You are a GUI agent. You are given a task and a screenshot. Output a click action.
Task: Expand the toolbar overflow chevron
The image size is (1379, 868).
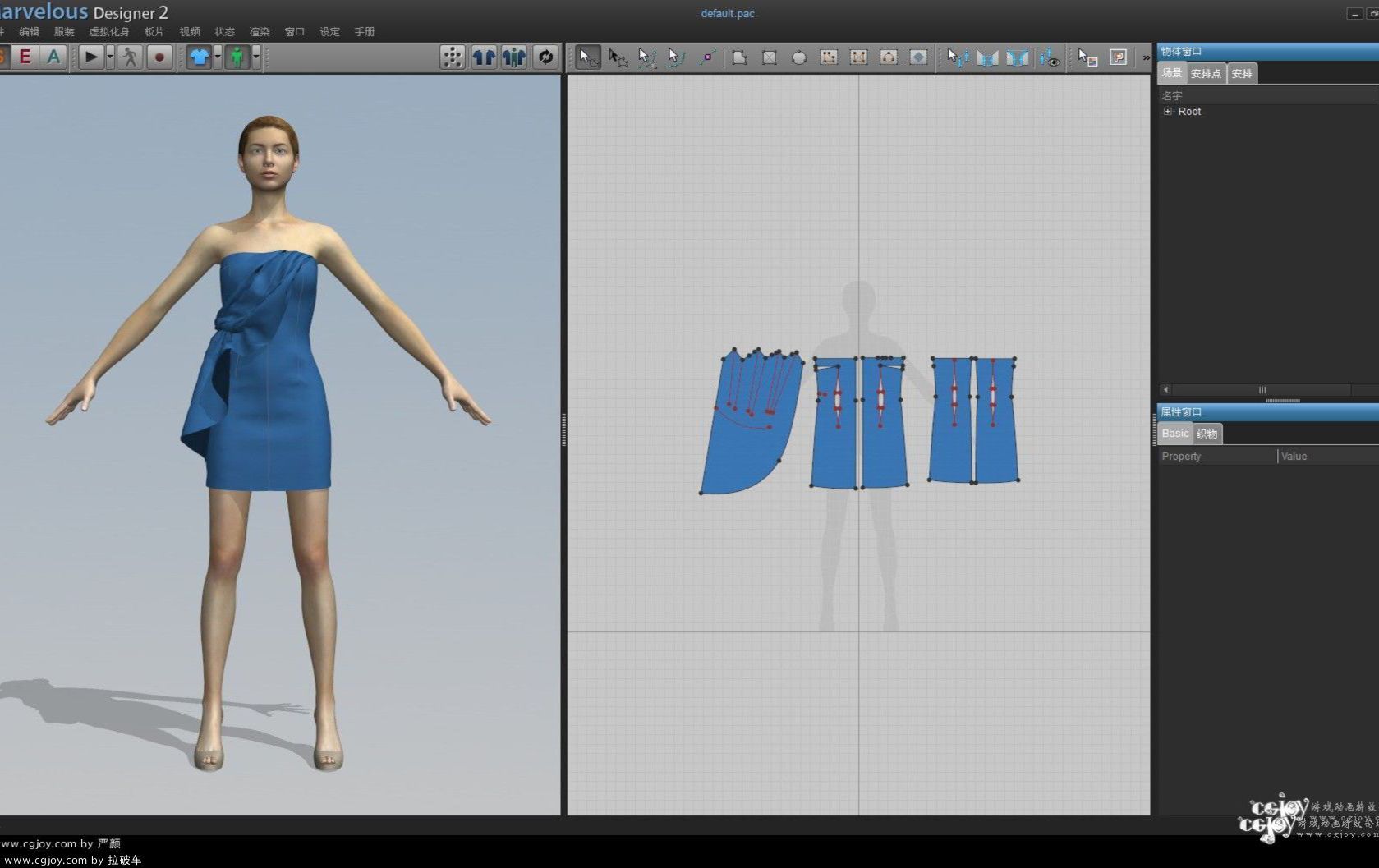tap(1146, 57)
